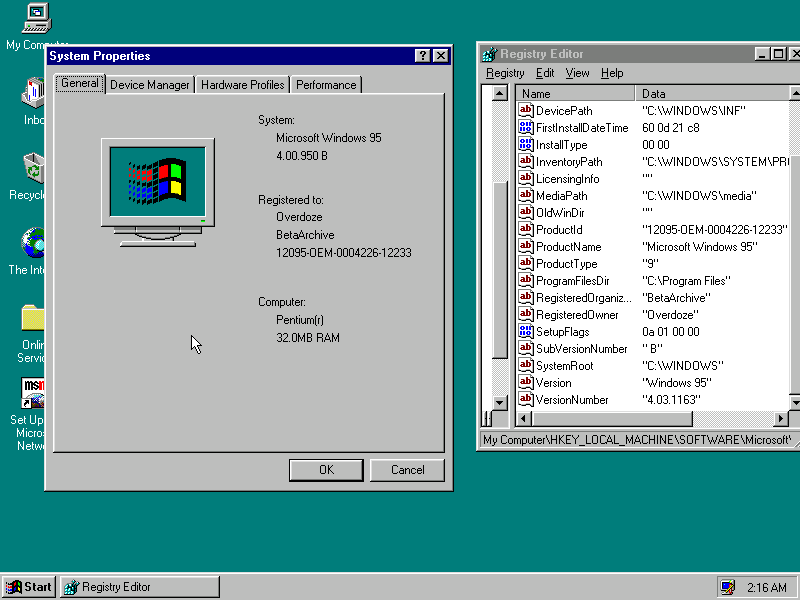Open the Hardware Profiles tab
Image resolution: width=800 pixels, height=600 pixels.
click(242, 85)
